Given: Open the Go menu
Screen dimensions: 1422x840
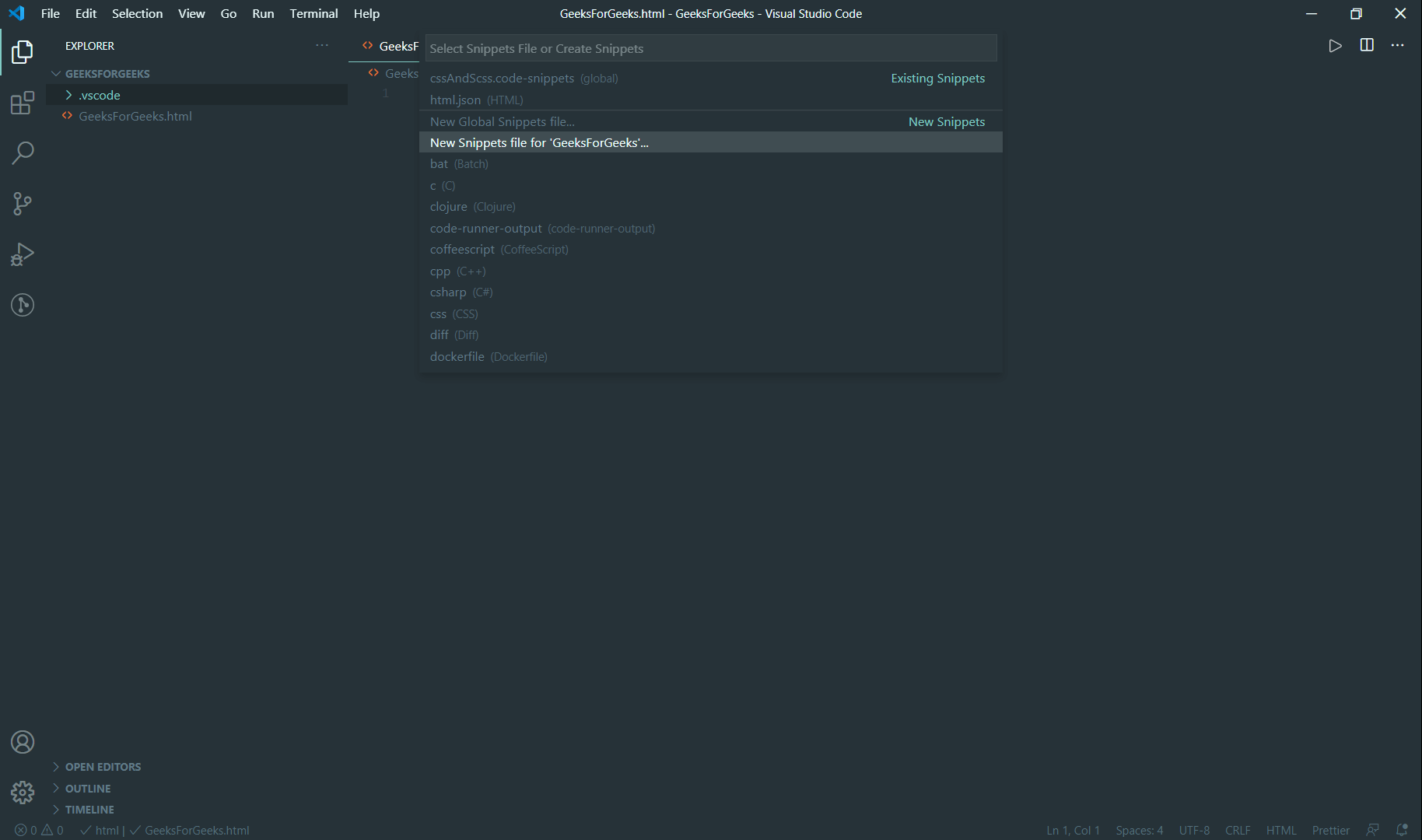Looking at the screenshot, I should pos(229,13).
